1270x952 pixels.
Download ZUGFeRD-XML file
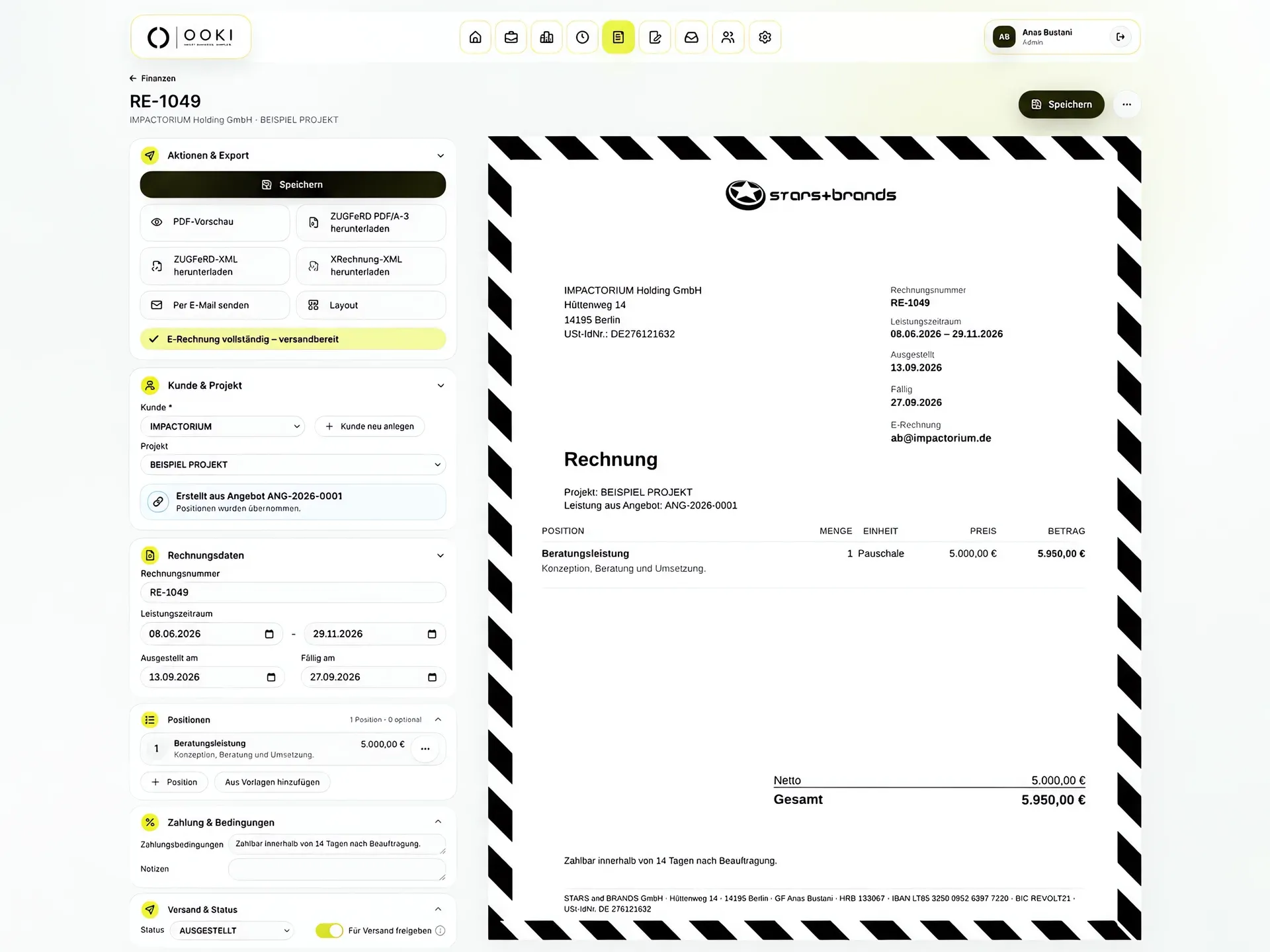[x=215, y=266]
